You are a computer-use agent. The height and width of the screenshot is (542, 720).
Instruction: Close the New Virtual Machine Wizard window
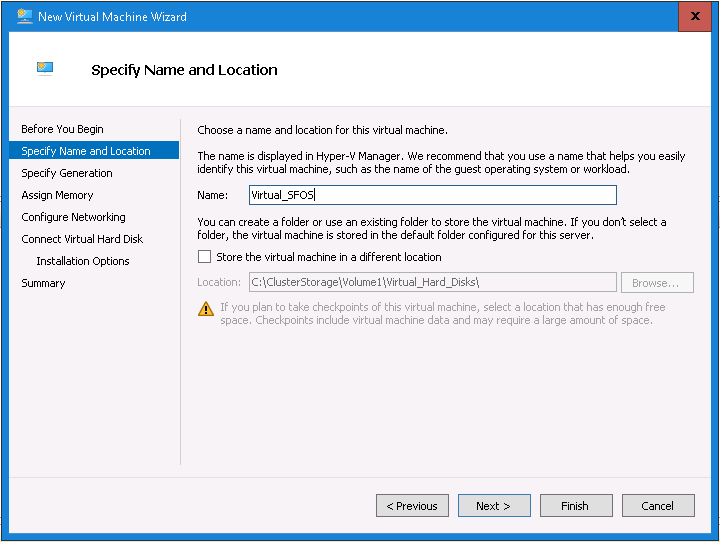point(695,16)
